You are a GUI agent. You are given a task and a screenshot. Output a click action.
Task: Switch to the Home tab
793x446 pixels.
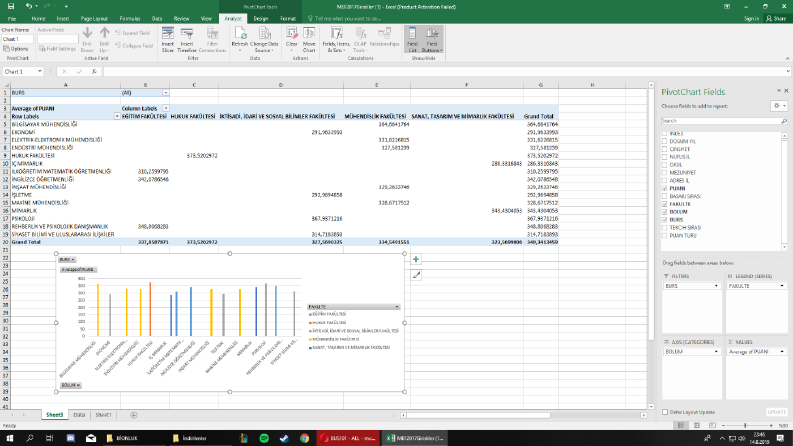coord(38,19)
